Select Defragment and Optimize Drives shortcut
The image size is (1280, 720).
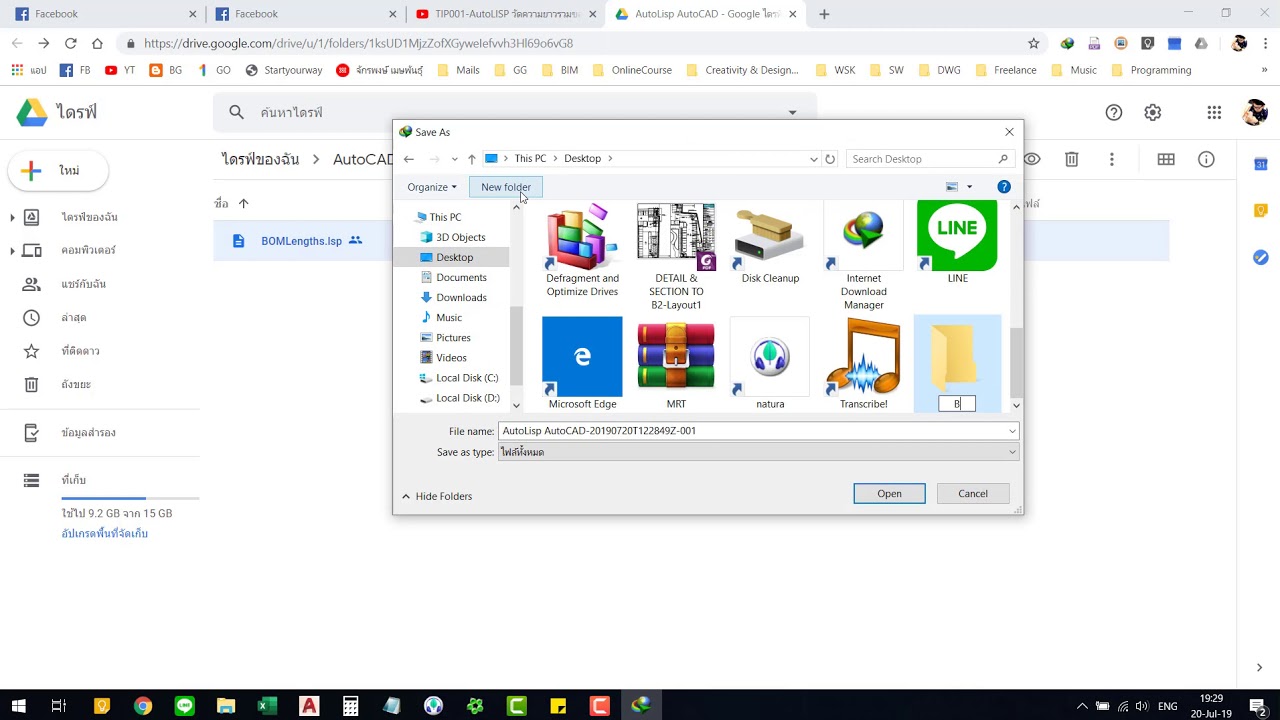click(x=582, y=250)
